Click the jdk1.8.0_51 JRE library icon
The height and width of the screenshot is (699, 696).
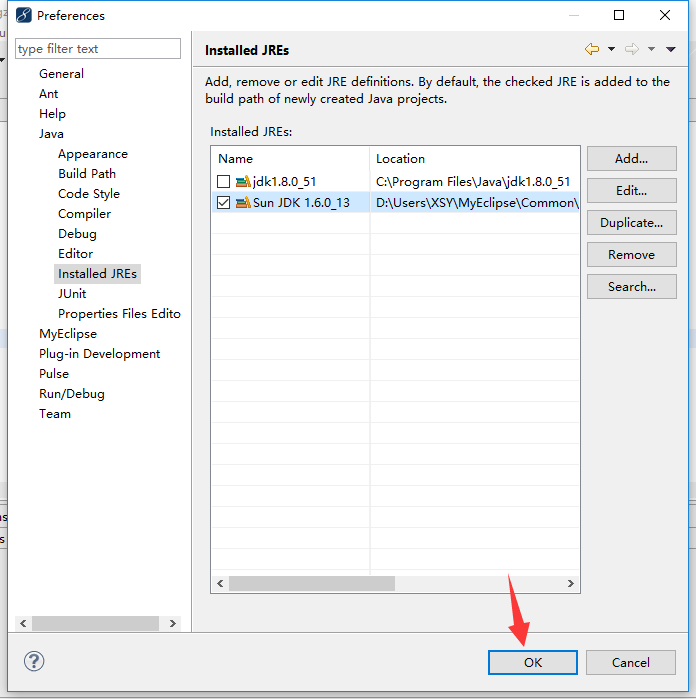click(x=243, y=182)
